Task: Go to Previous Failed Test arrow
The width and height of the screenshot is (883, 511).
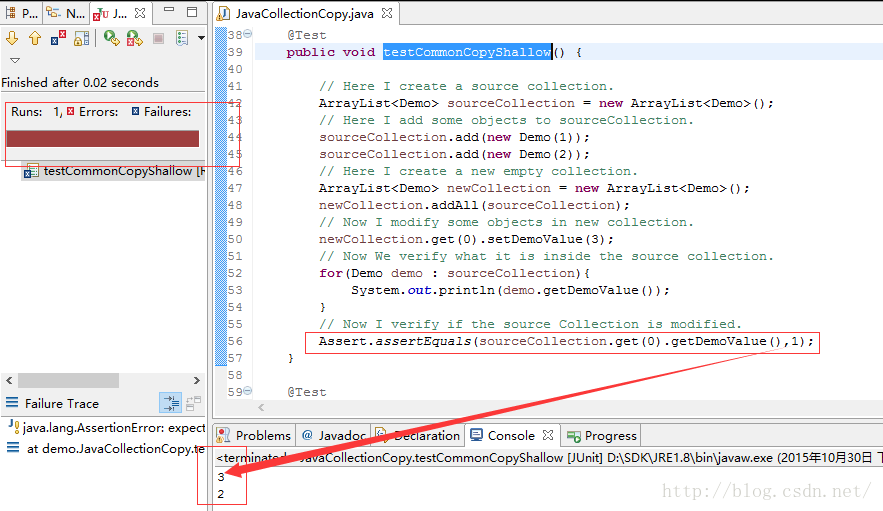Action: click(35, 38)
